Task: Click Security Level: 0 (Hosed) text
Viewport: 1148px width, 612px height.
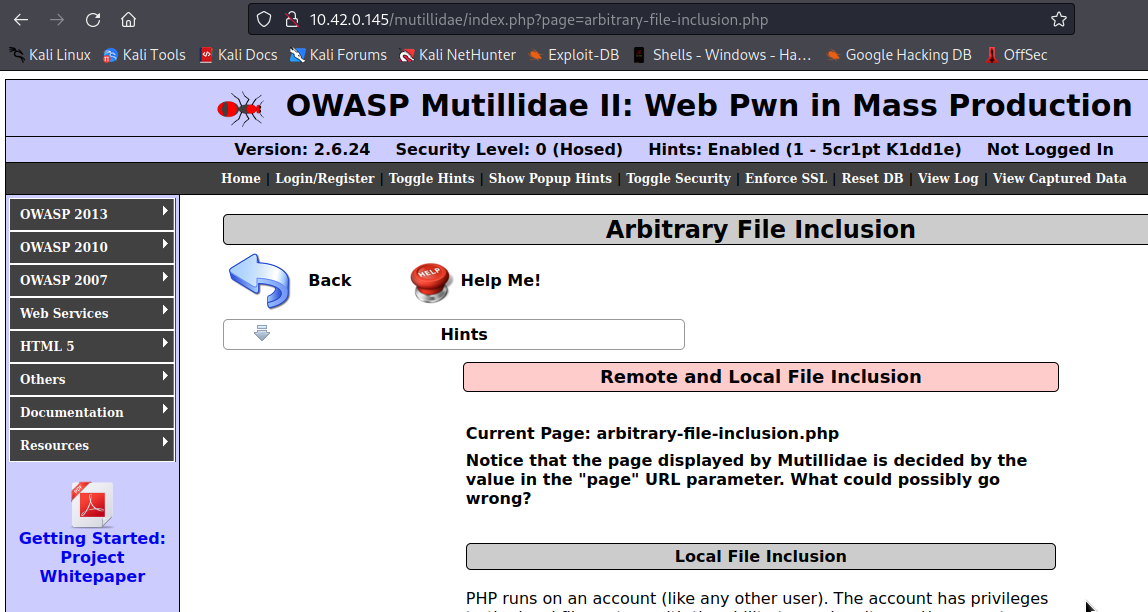Action: tap(509, 149)
